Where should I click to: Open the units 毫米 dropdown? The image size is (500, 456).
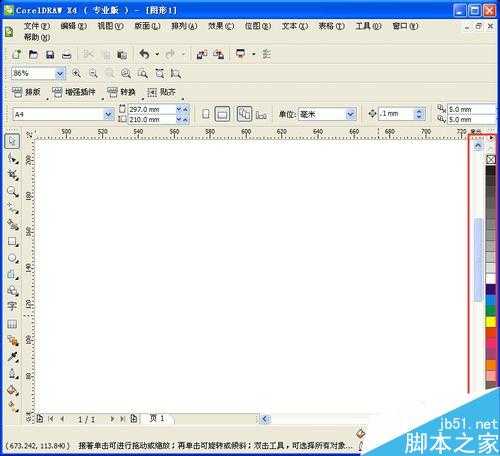point(350,115)
